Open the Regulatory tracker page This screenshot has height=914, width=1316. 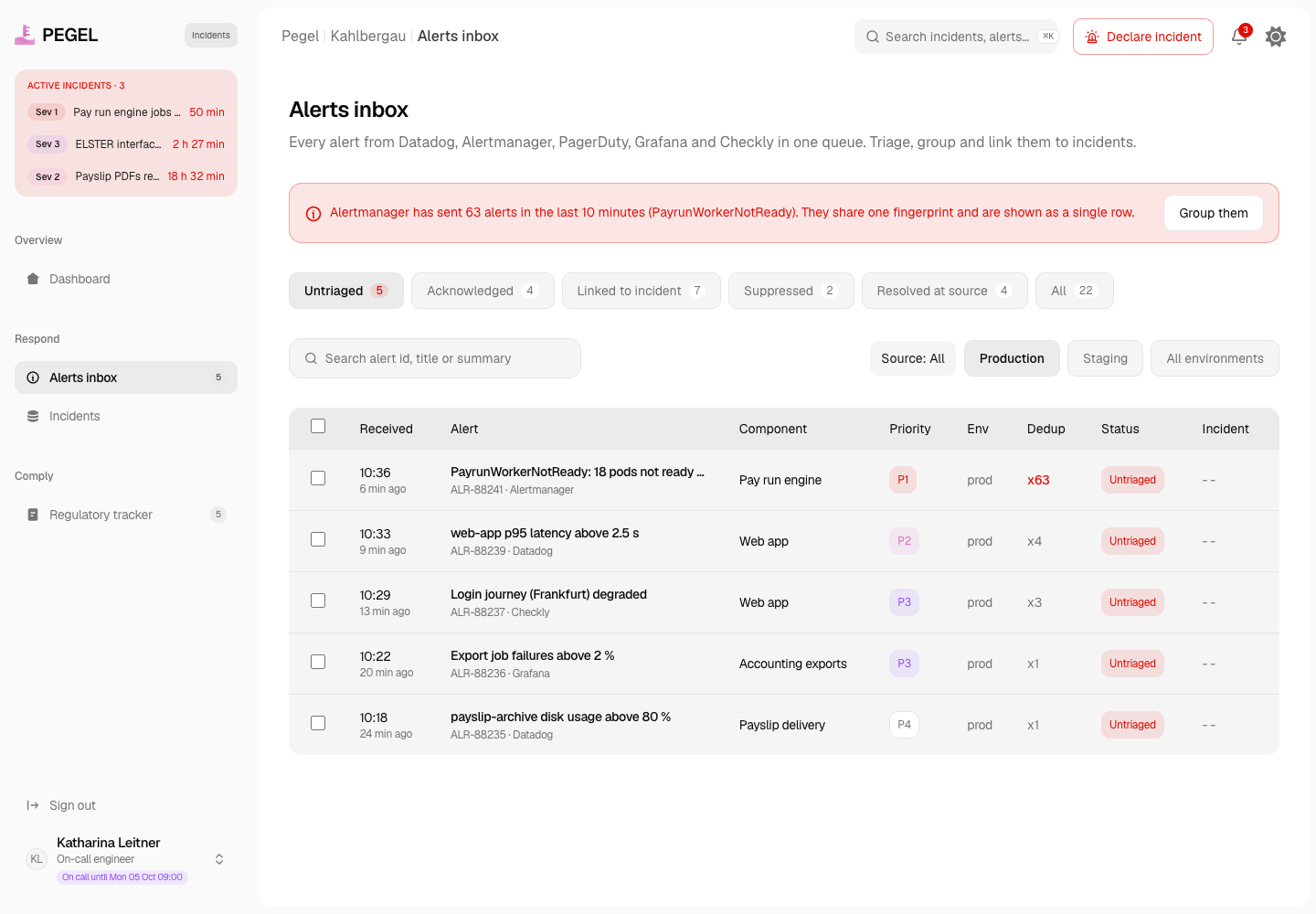pos(126,515)
